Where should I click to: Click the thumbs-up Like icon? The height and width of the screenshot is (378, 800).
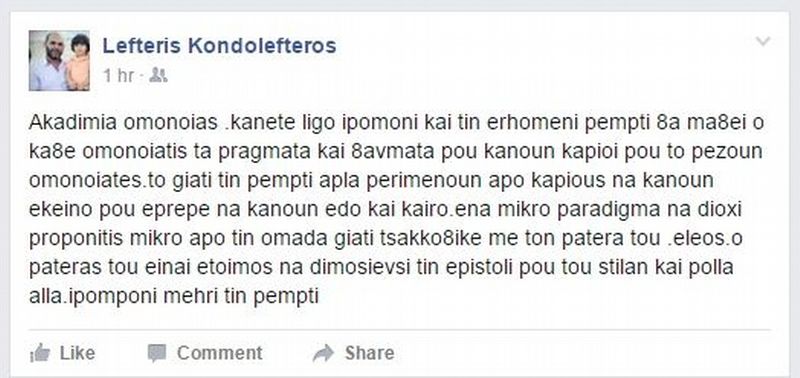(39, 352)
